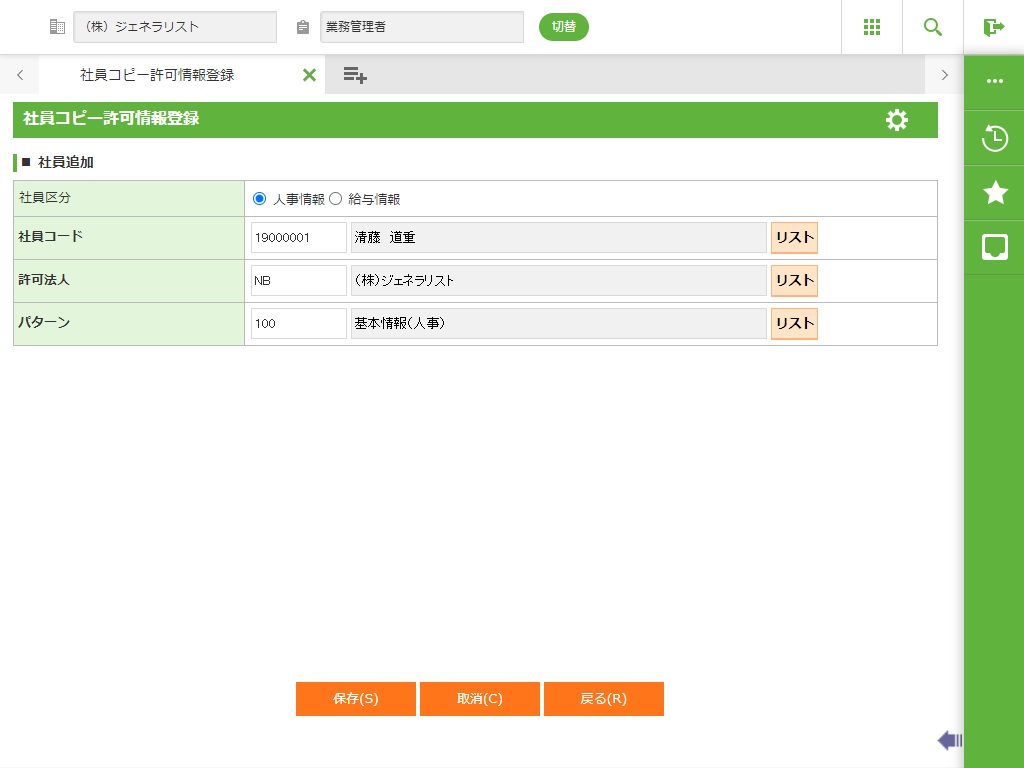1024x768 pixels.
Task: Open the inbox tray panel
Action: [995, 248]
